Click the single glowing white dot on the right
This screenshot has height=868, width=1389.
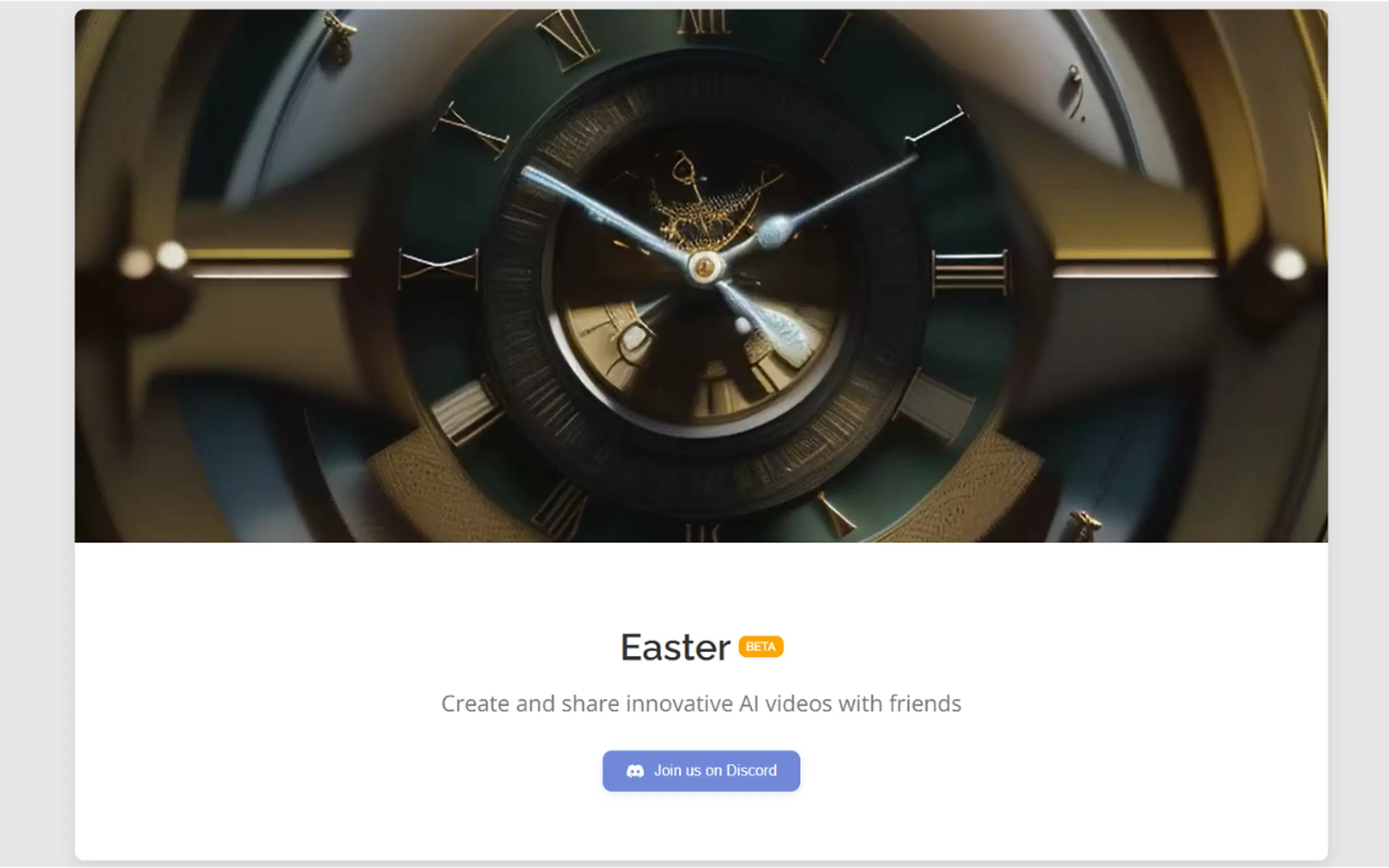1288,264
